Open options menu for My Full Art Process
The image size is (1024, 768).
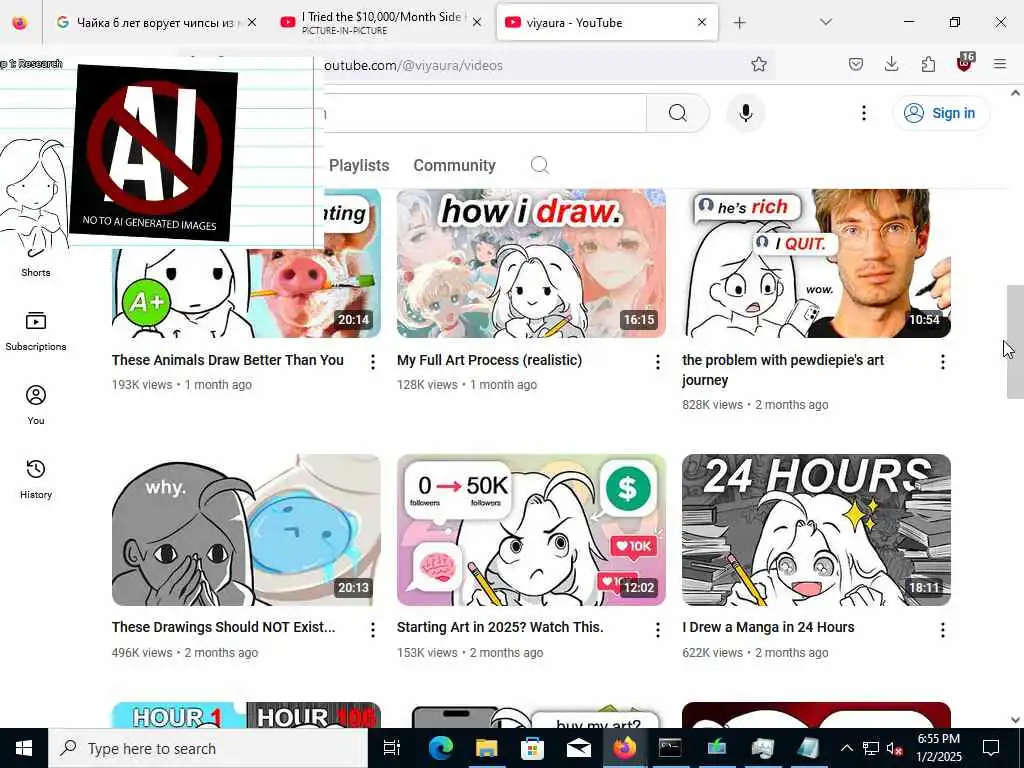pyautogui.click(x=658, y=362)
